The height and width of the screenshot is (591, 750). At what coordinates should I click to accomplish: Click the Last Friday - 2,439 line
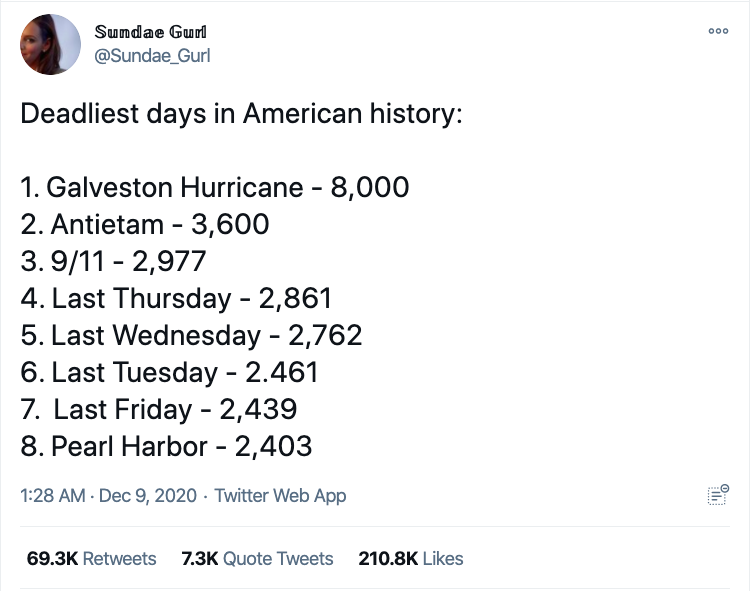pos(160,409)
